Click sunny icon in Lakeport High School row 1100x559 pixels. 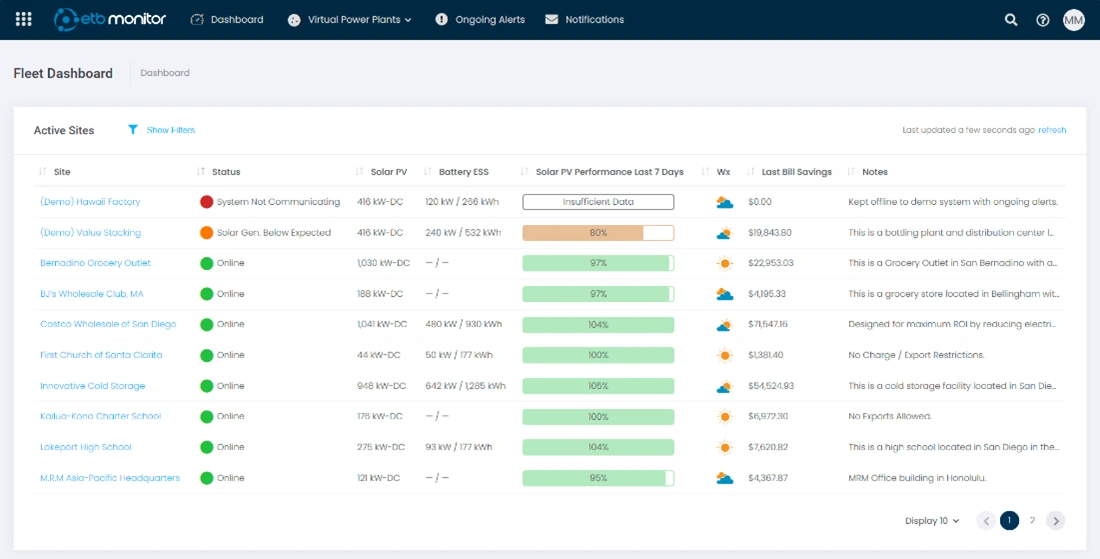pos(725,447)
